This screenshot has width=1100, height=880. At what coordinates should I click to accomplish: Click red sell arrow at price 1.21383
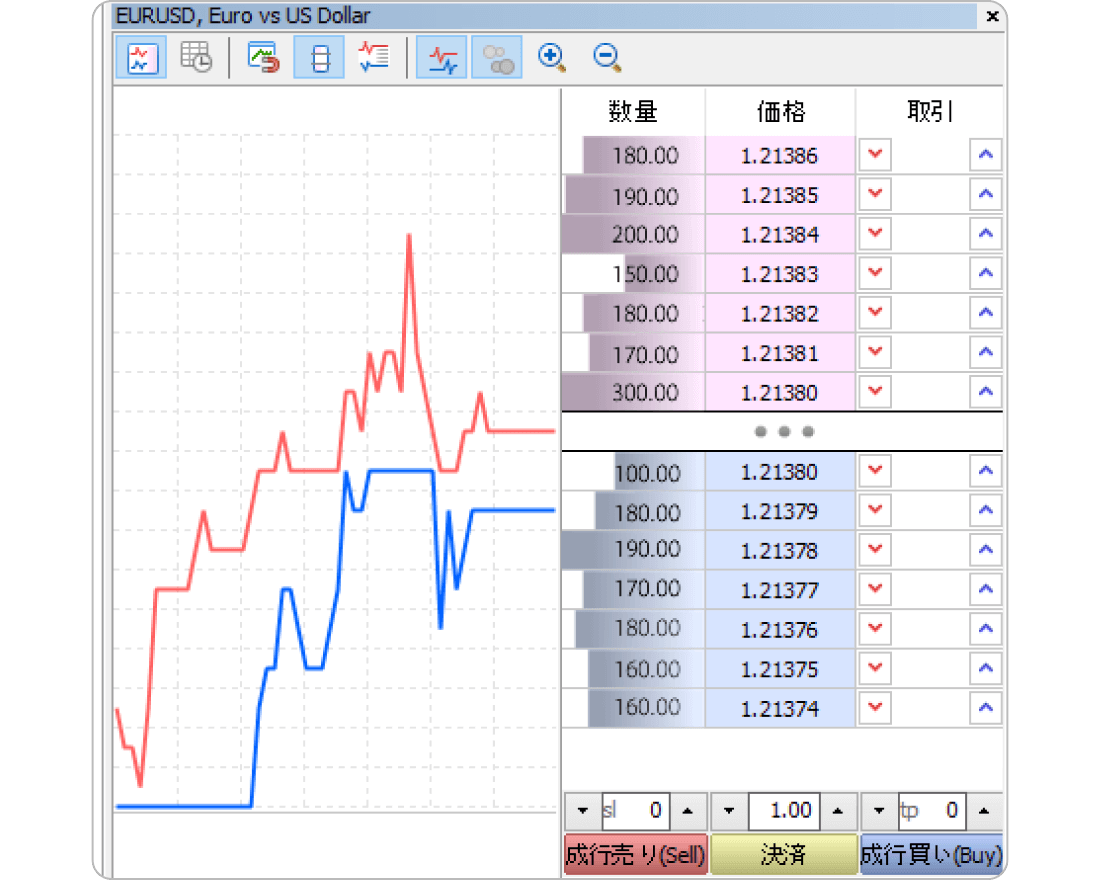click(x=874, y=272)
